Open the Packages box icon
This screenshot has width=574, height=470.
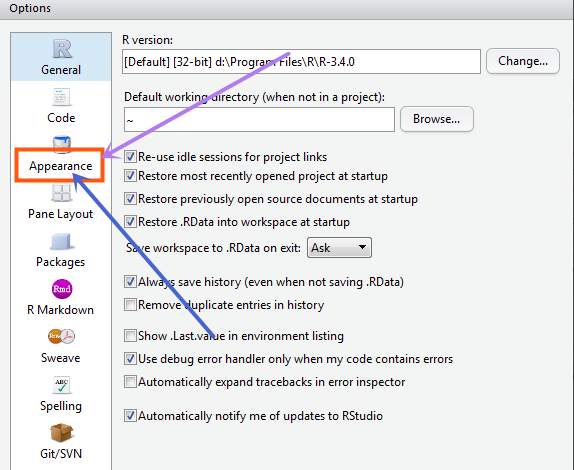[x=61, y=242]
